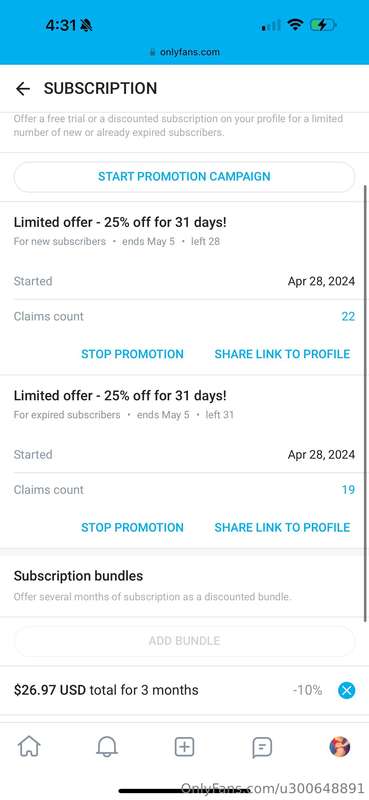The width and height of the screenshot is (369, 800).
Task: Go back using the arrow beside SUBSCRIPTION
Action: point(23,89)
